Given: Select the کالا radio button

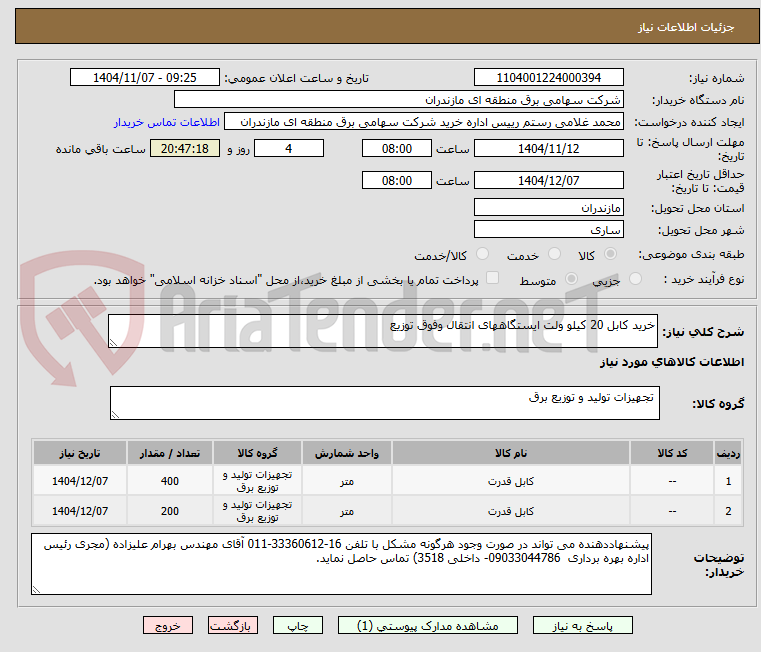Looking at the screenshot, I should pos(611,254).
